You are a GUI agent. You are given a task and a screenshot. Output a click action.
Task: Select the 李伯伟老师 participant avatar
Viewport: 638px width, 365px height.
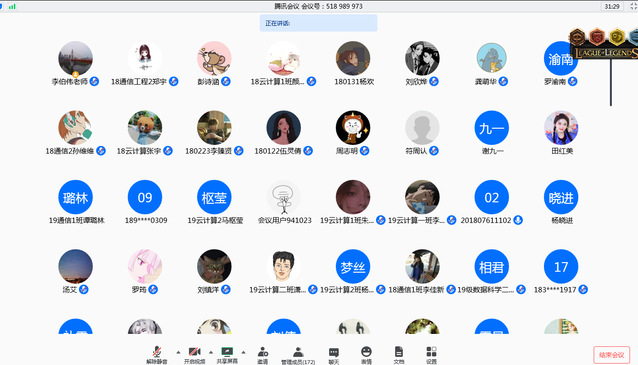point(75,58)
